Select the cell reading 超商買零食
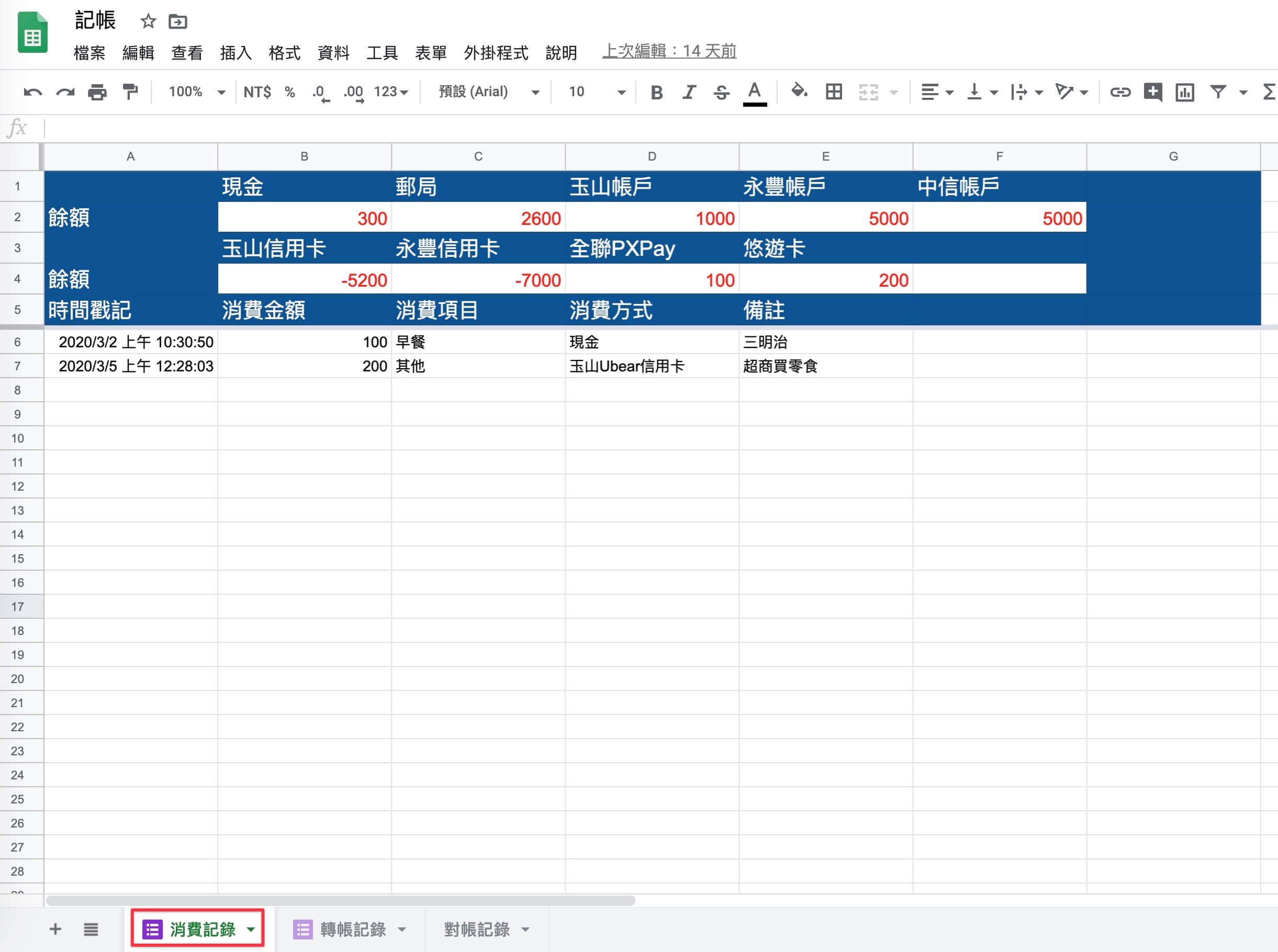 (x=825, y=366)
